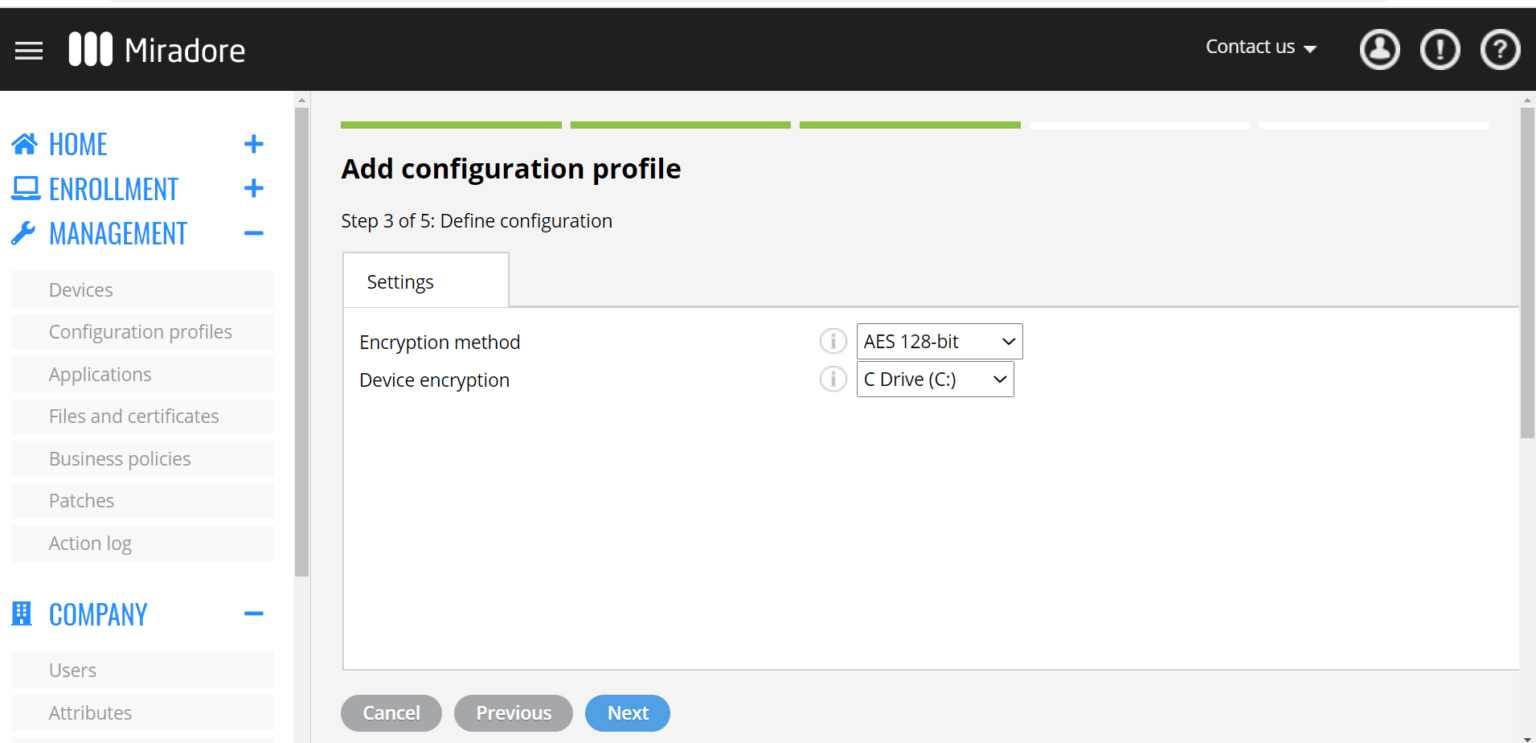1536x743 pixels.
Task: Open Configuration profiles in sidebar
Action: (140, 332)
